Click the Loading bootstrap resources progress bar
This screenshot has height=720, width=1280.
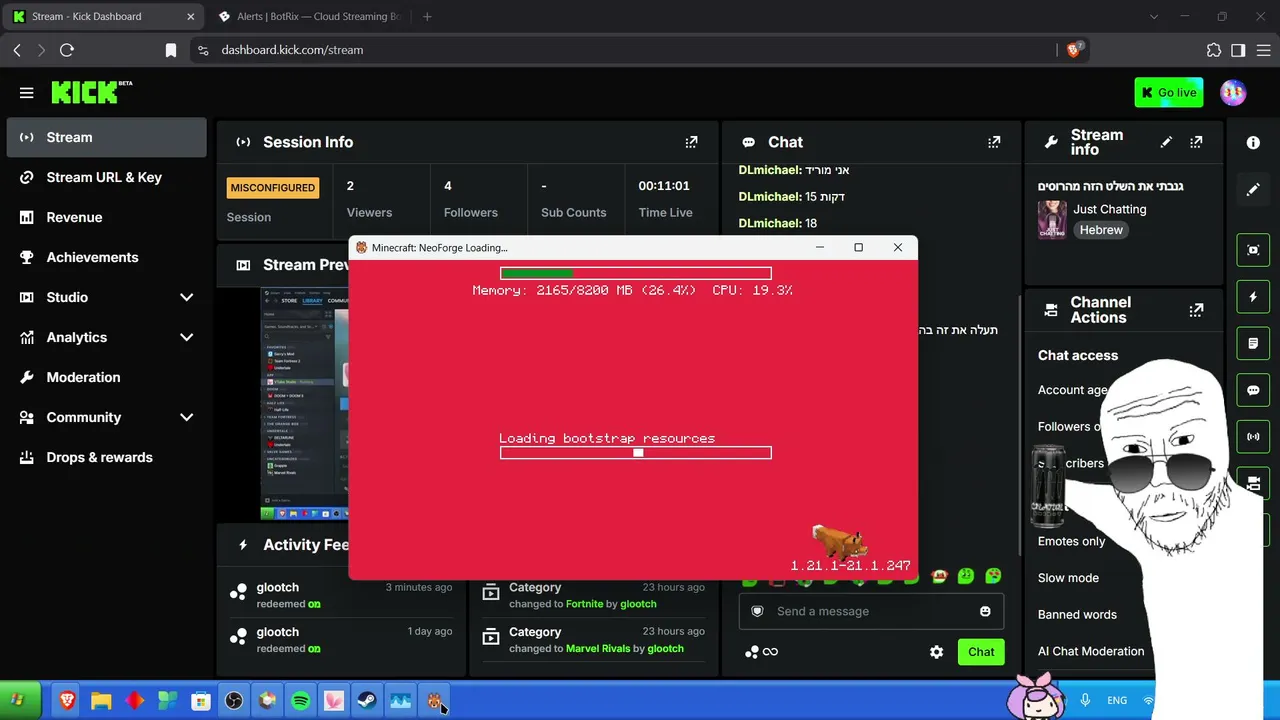pyautogui.click(x=636, y=453)
